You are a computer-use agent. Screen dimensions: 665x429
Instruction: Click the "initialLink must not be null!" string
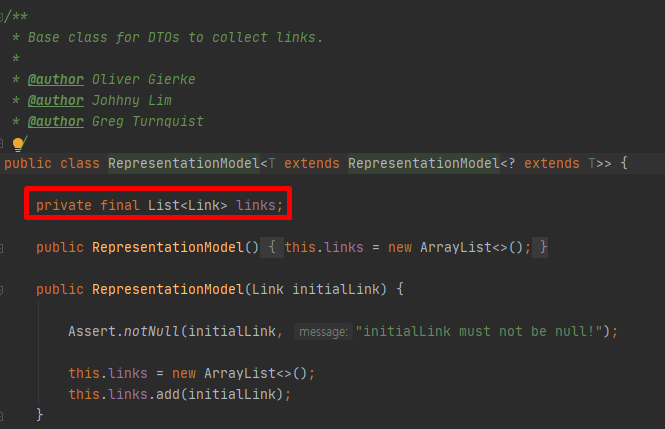[479, 331]
